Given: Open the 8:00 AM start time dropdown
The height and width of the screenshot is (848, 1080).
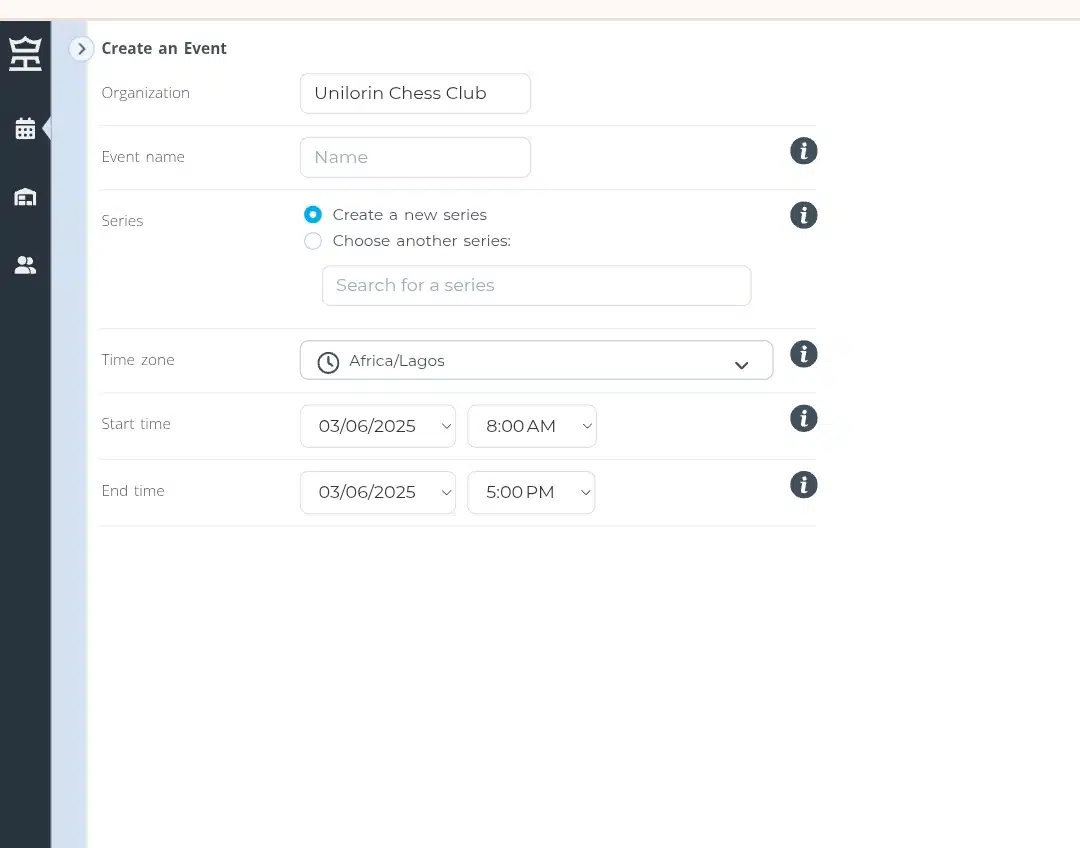Looking at the screenshot, I should tap(532, 426).
